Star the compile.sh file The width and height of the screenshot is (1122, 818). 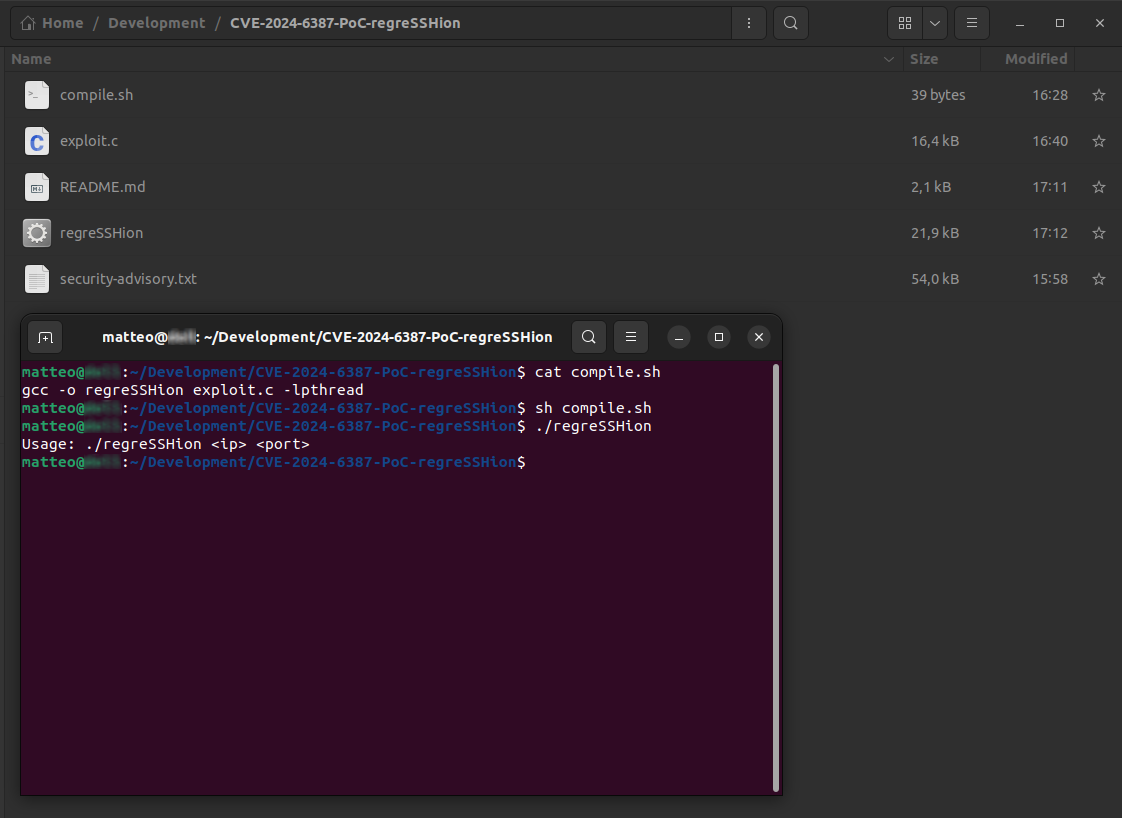pos(1099,95)
